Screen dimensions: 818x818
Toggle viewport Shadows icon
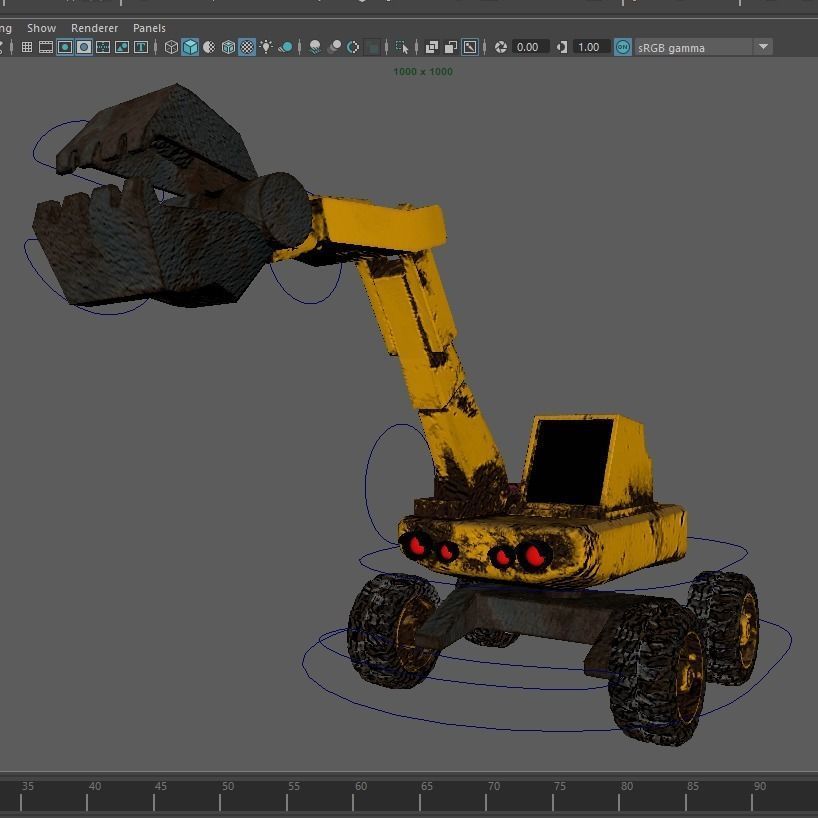[x=285, y=47]
